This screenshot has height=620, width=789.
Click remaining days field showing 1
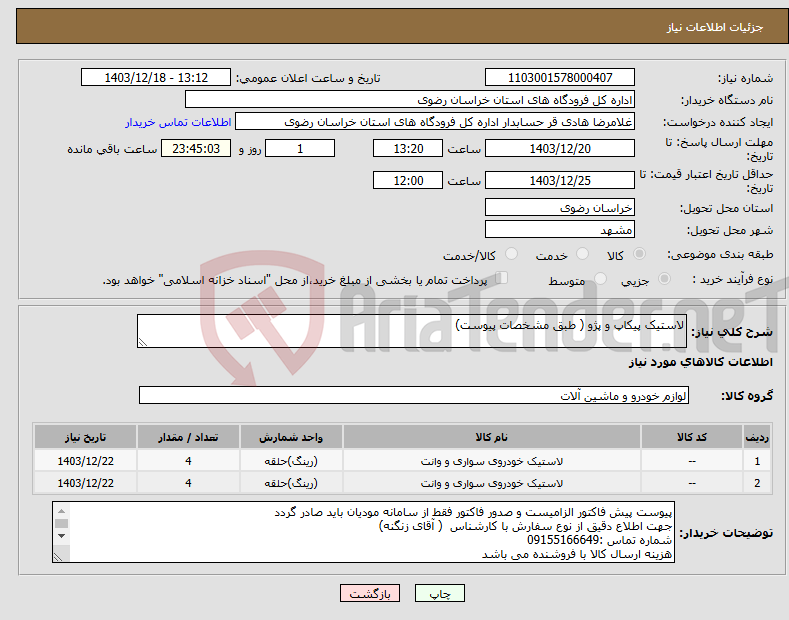pyautogui.click(x=300, y=148)
